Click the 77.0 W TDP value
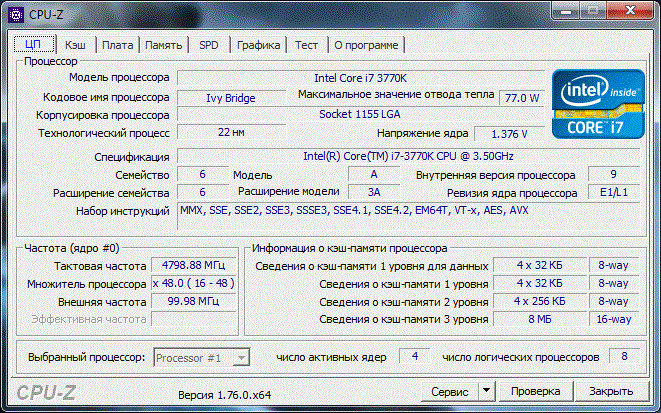Screen dimensions: 661x413 click(x=522, y=98)
